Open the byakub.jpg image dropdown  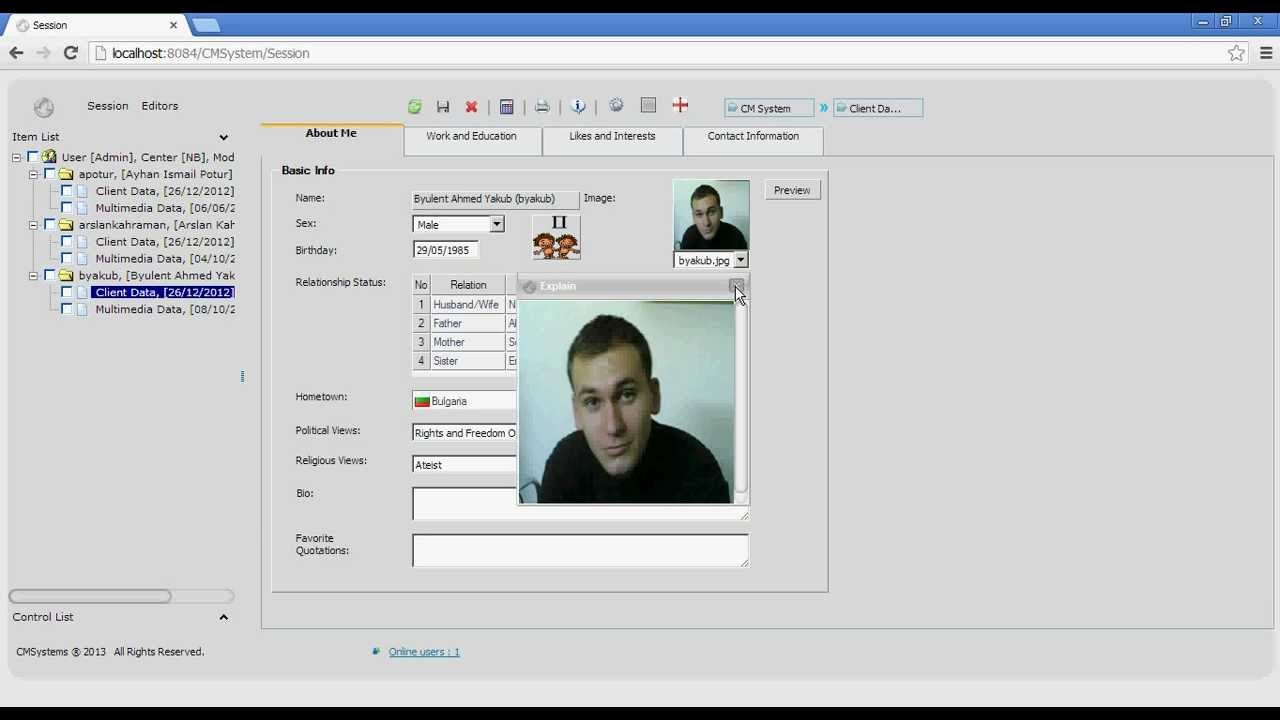(740, 260)
